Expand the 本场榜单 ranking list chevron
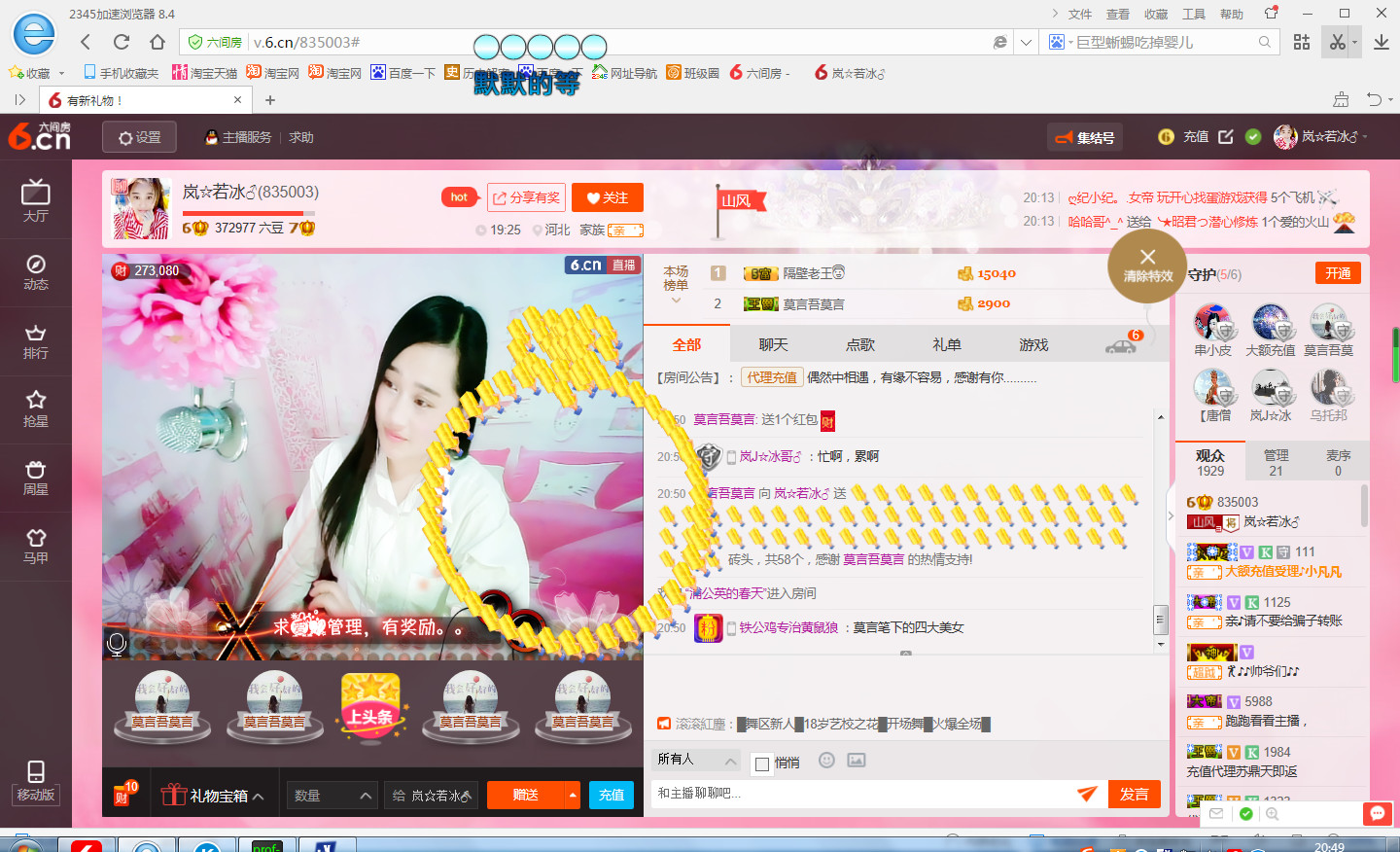Viewport: 1400px width, 852px height. point(676,301)
